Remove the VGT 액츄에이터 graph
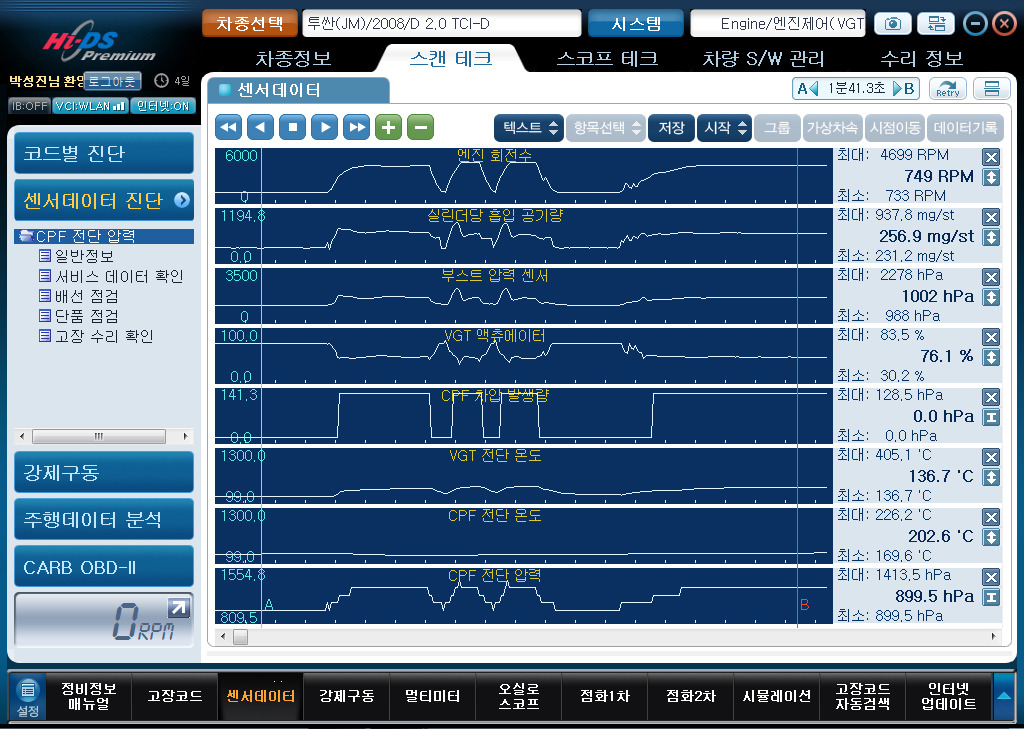The image size is (1024, 729). (x=991, y=337)
